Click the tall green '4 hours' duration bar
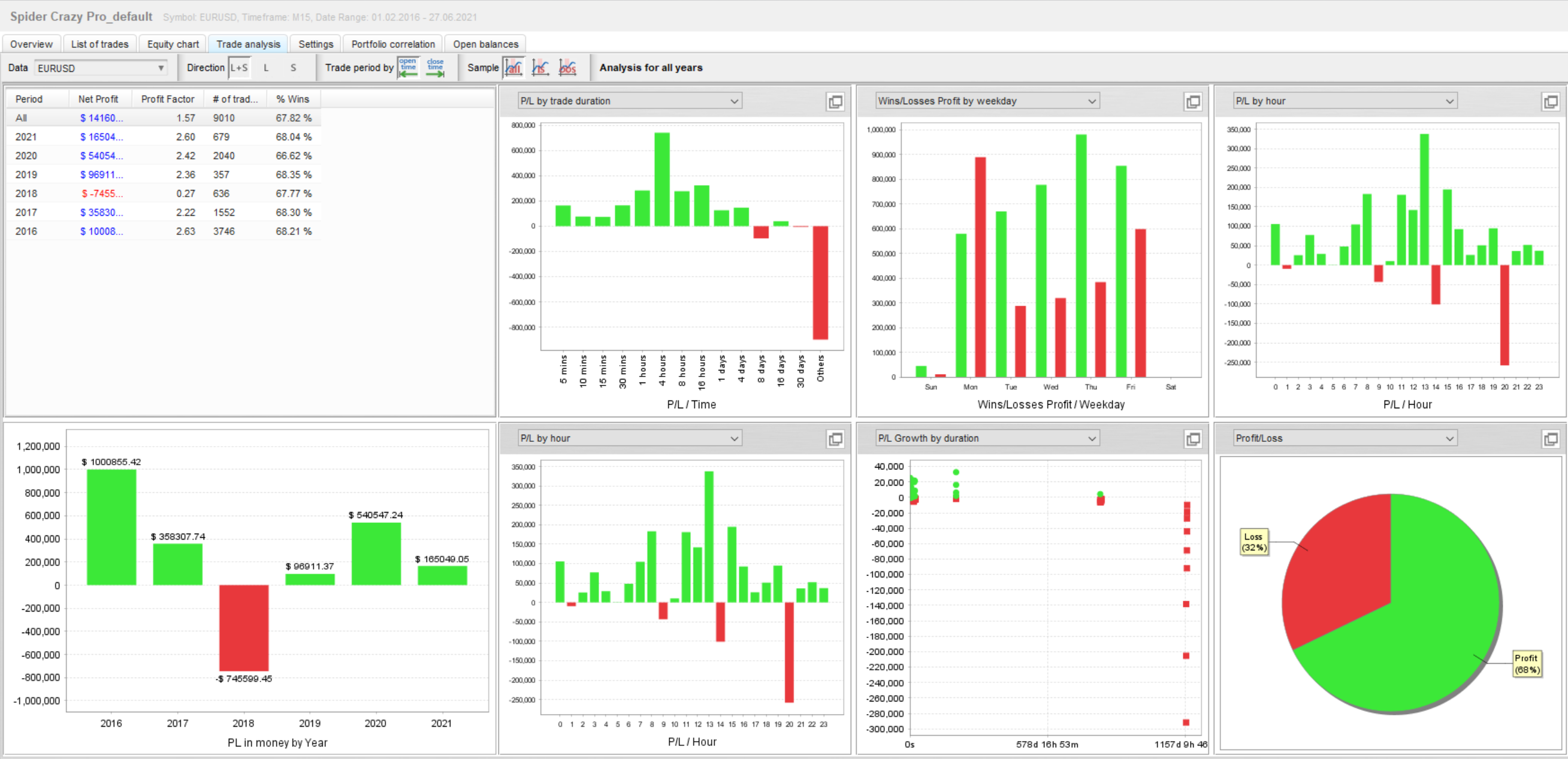This screenshot has height=759, width=1568. (x=662, y=179)
